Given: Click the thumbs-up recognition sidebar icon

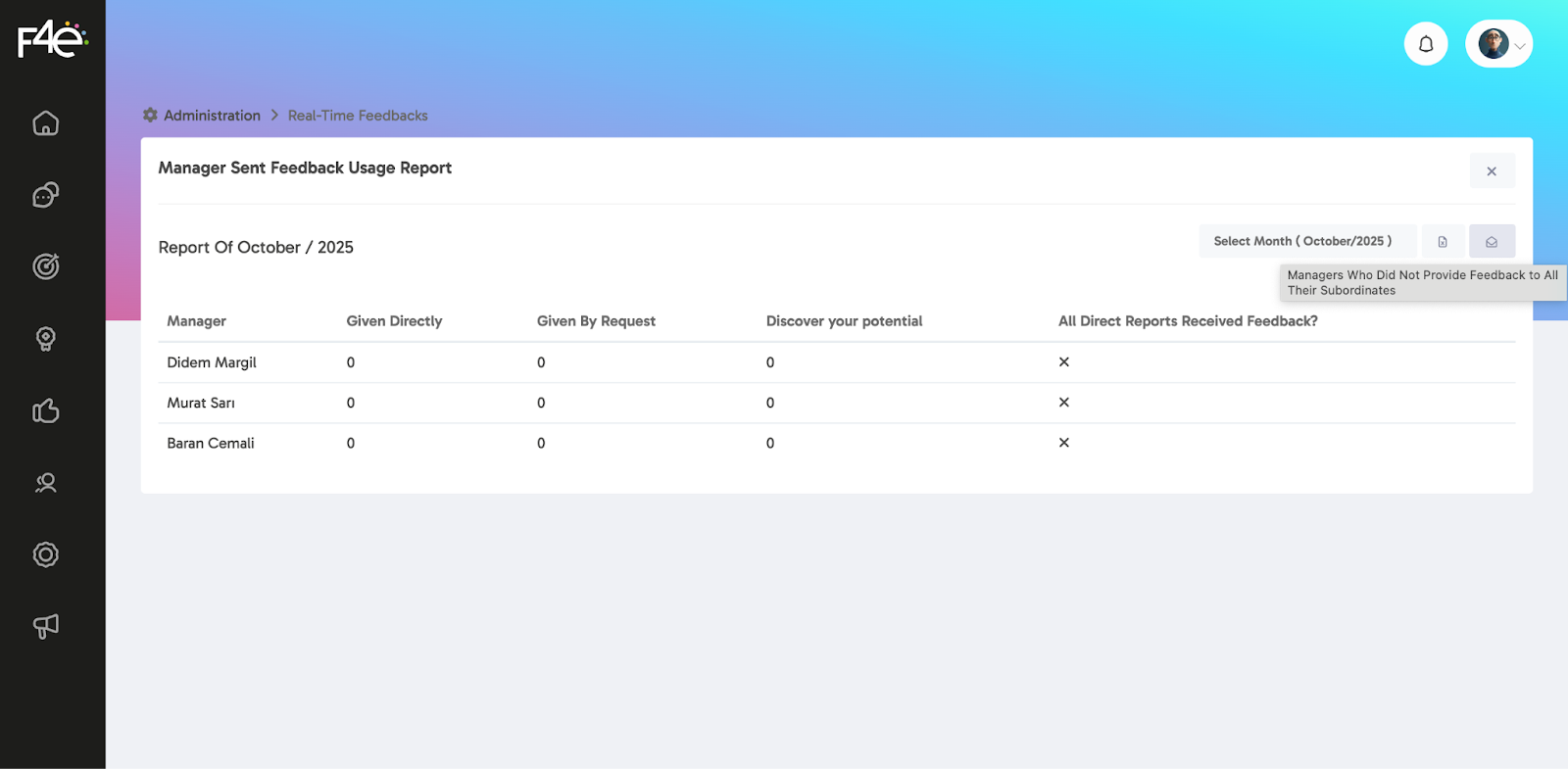Looking at the screenshot, I should pos(46,410).
